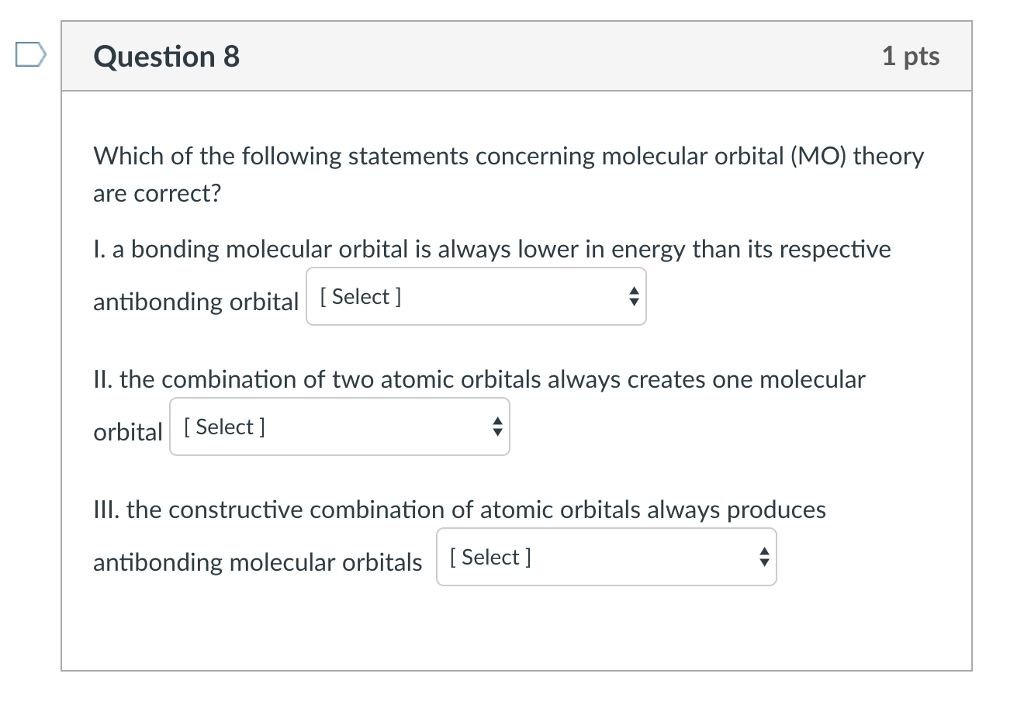This screenshot has width=1024, height=715.
Task: Click the up-down arrow on statement III dropdown
Action: pyautogui.click(x=764, y=557)
